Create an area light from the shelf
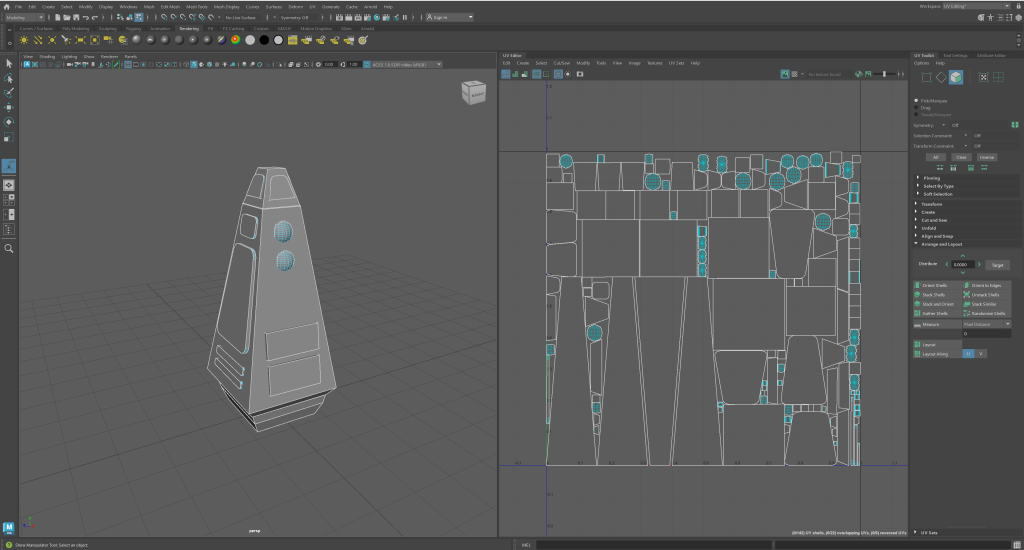1024x550 pixels. 80,40
